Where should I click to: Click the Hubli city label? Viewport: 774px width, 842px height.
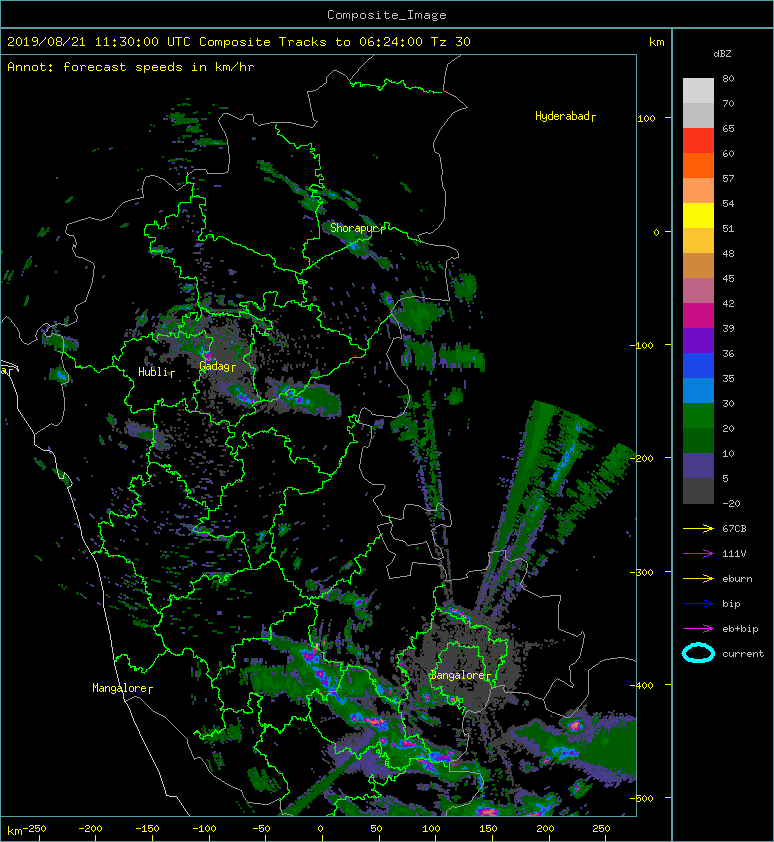click(156, 372)
